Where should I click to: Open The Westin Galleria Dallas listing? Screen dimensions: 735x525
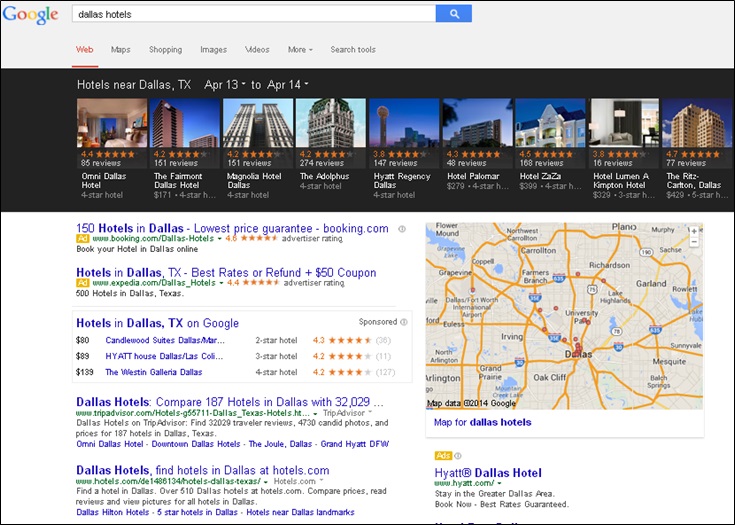click(154, 372)
